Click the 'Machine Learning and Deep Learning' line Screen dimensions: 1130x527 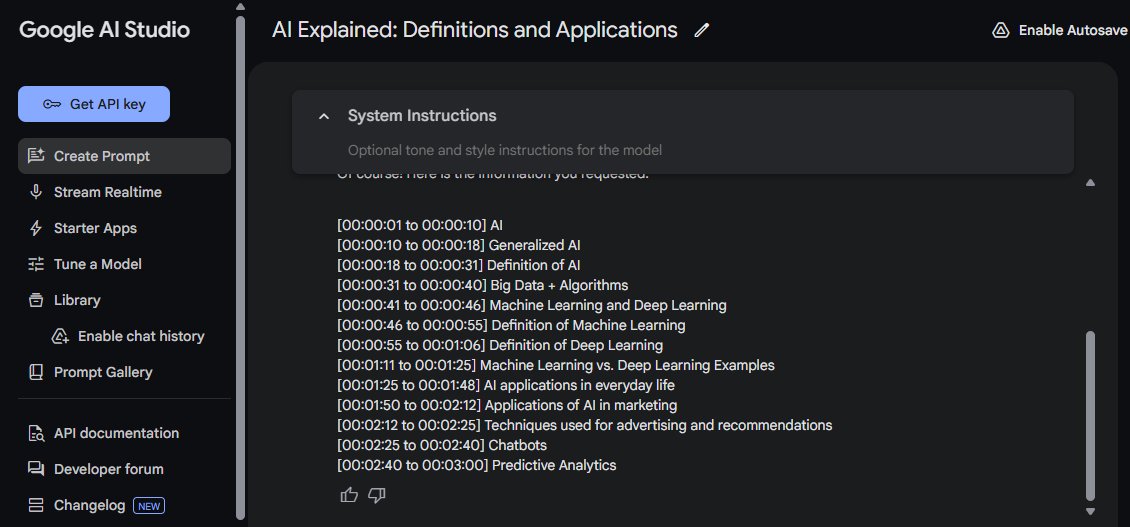pos(532,306)
